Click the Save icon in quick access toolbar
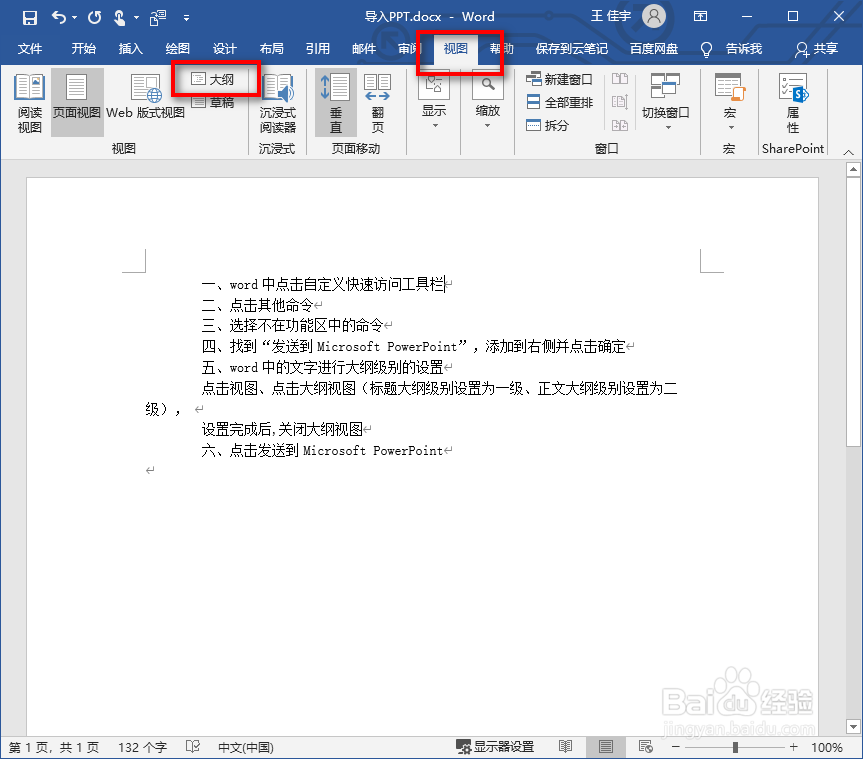863x759 pixels. [x=30, y=18]
